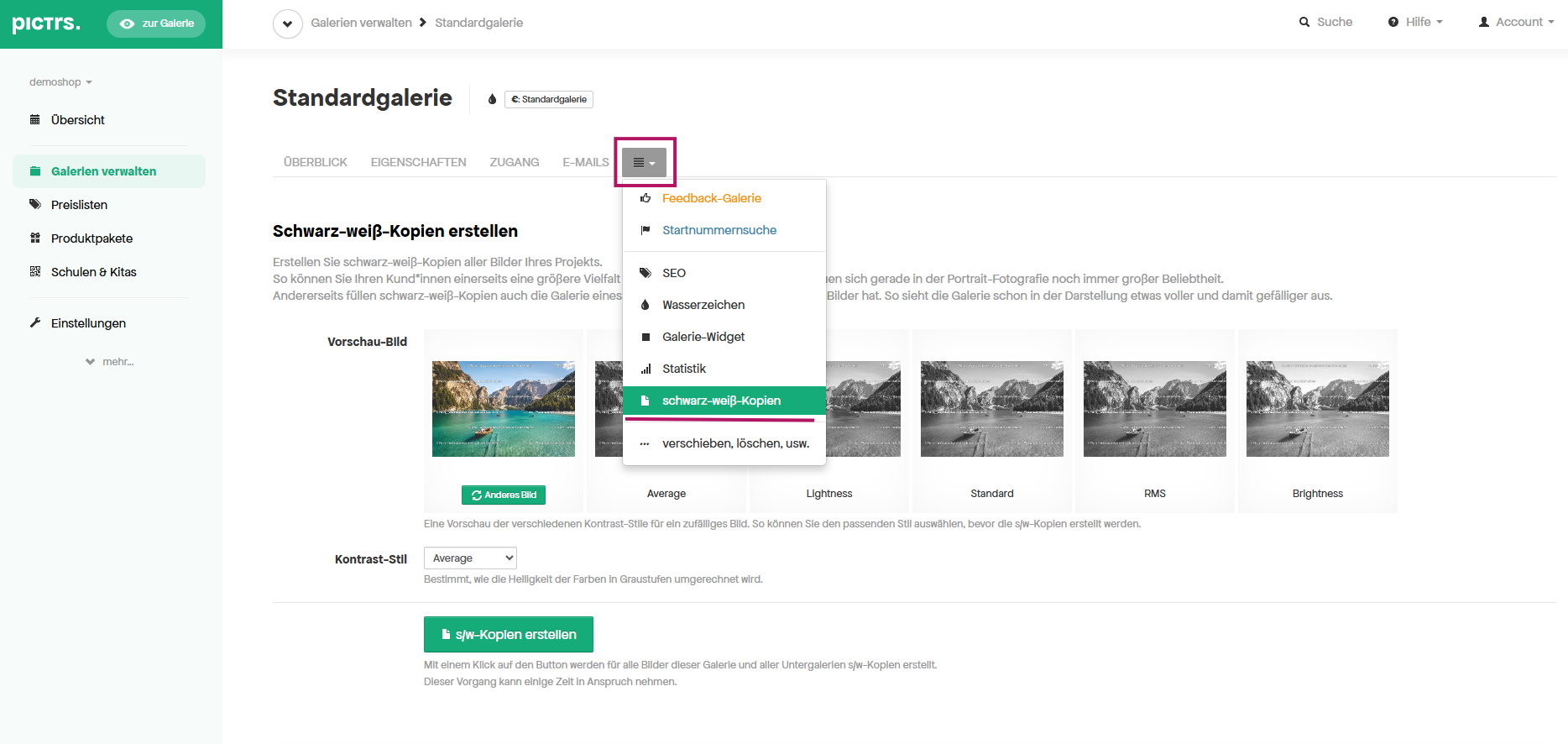Click the Standard contrast preview thumbnail

click(x=992, y=409)
